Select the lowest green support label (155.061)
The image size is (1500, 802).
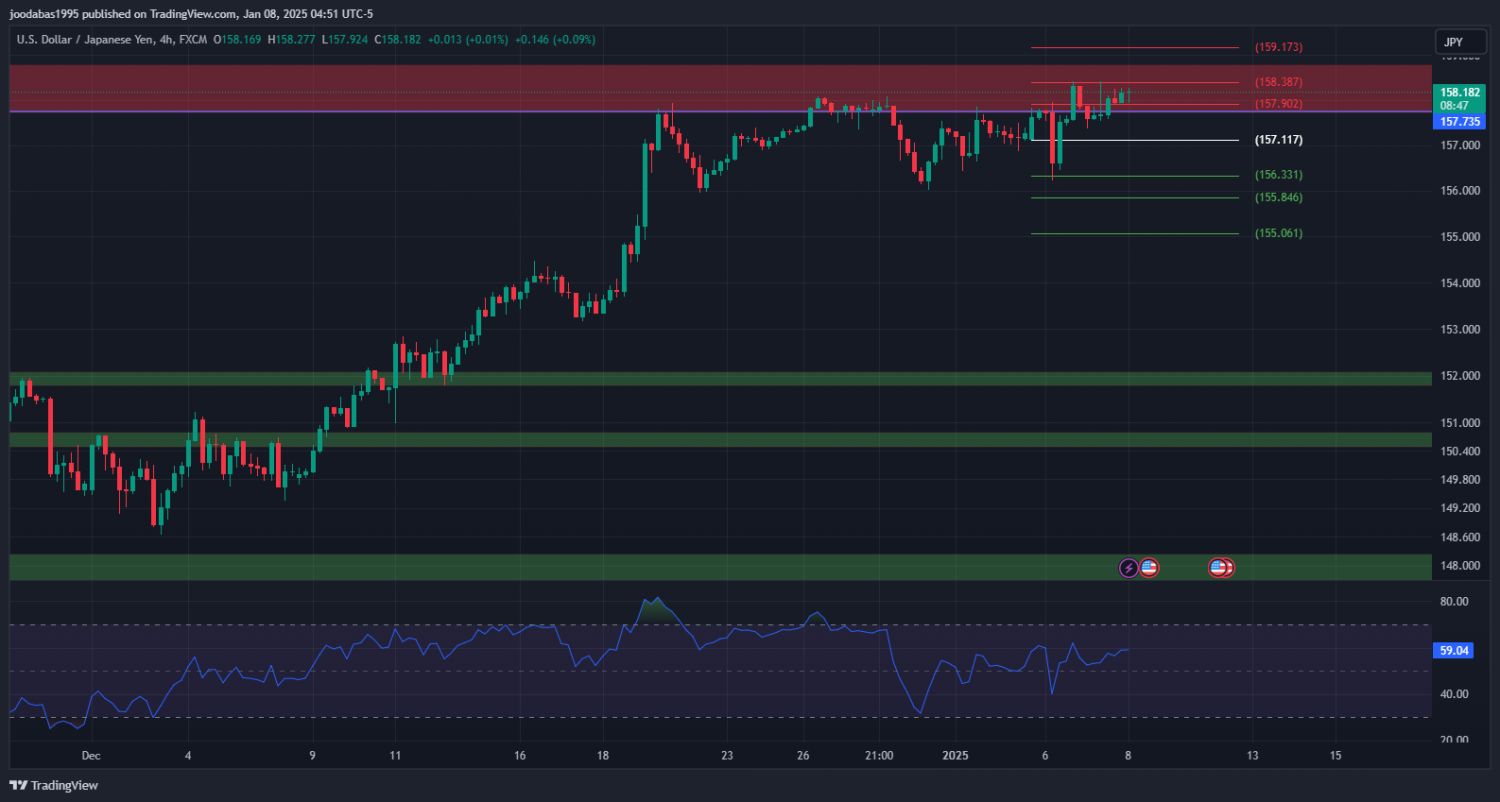tap(1278, 234)
